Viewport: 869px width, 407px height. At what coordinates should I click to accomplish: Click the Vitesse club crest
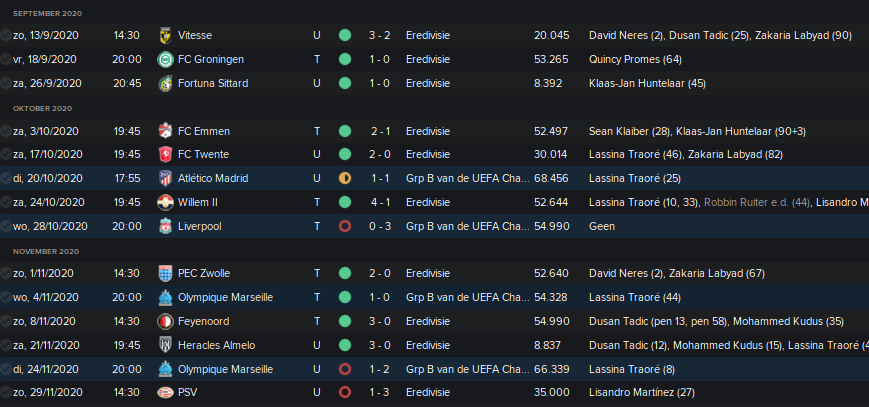click(x=165, y=35)
